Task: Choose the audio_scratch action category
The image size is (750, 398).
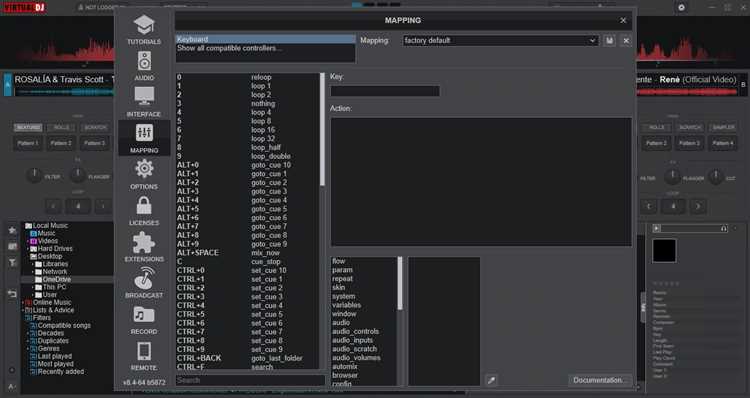Action: click(354, 349)
